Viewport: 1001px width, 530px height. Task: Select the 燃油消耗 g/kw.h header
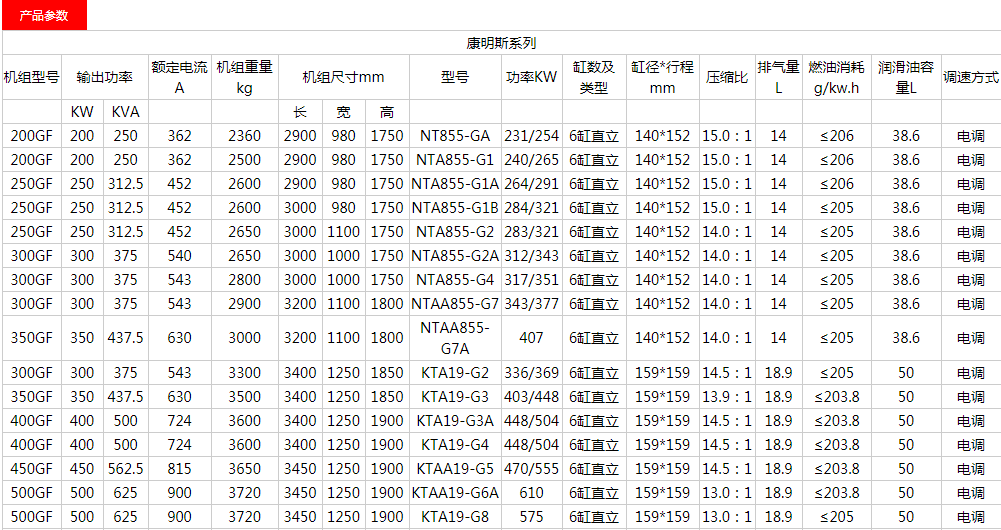click(x=836, y=77)
